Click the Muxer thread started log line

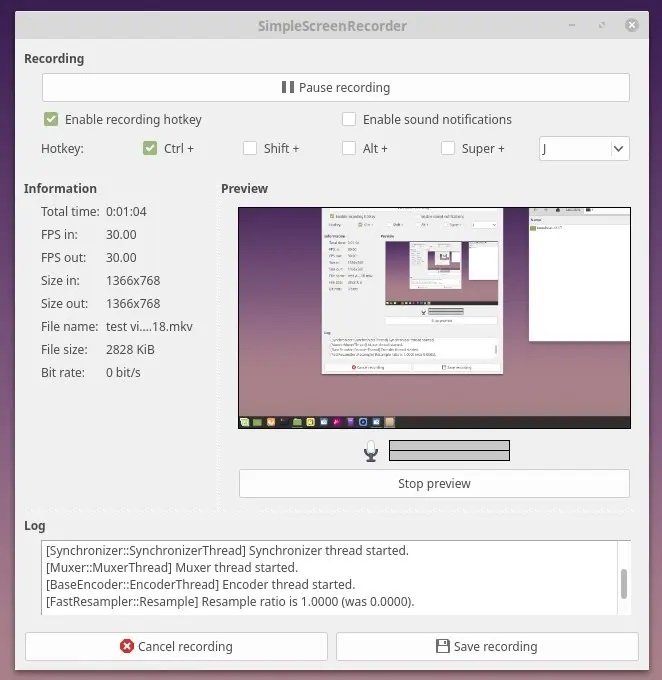click(172, 568)
